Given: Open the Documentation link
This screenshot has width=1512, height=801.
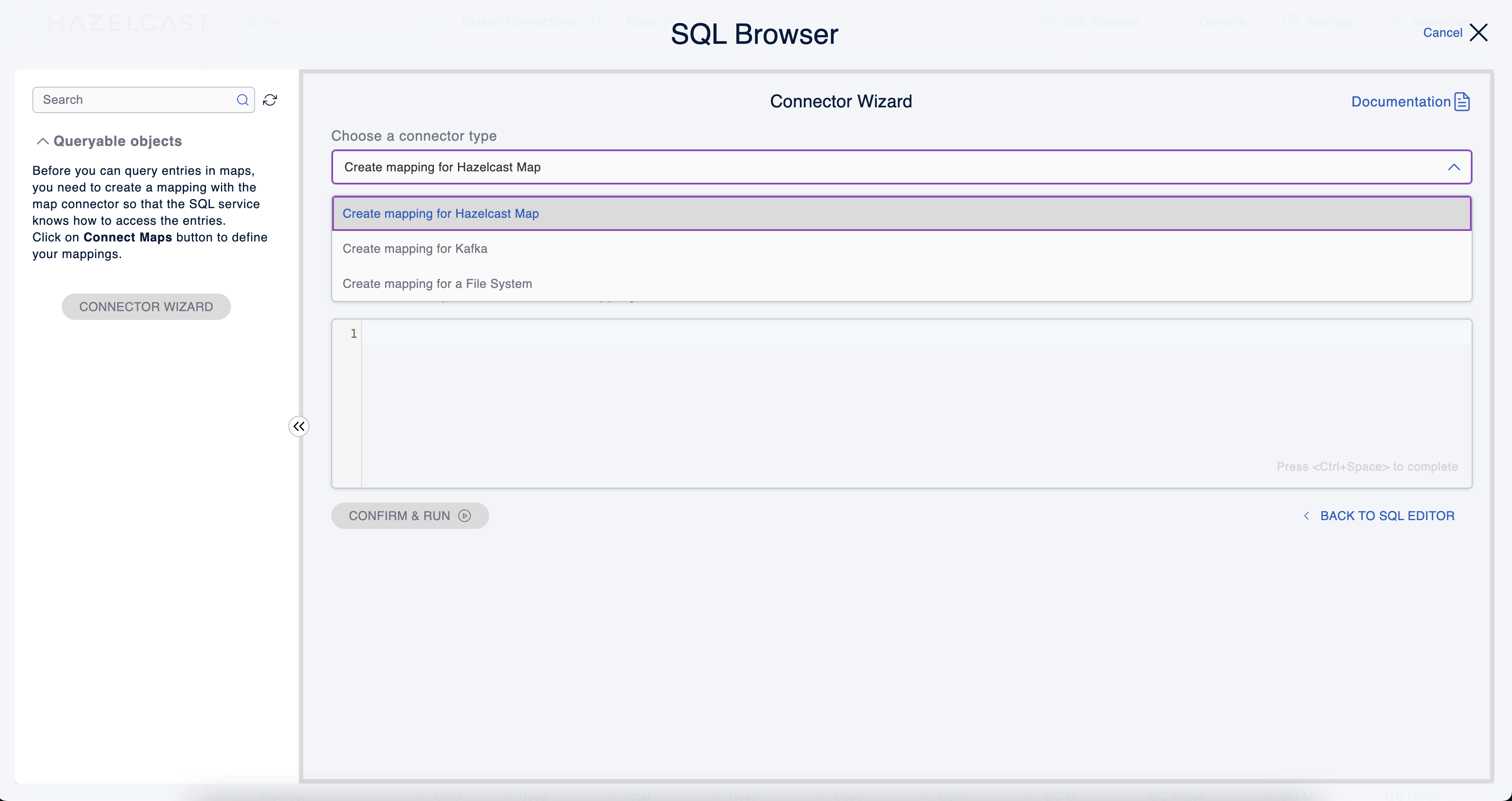Looking at the screenshot, I should click(x=1401, y=102).
